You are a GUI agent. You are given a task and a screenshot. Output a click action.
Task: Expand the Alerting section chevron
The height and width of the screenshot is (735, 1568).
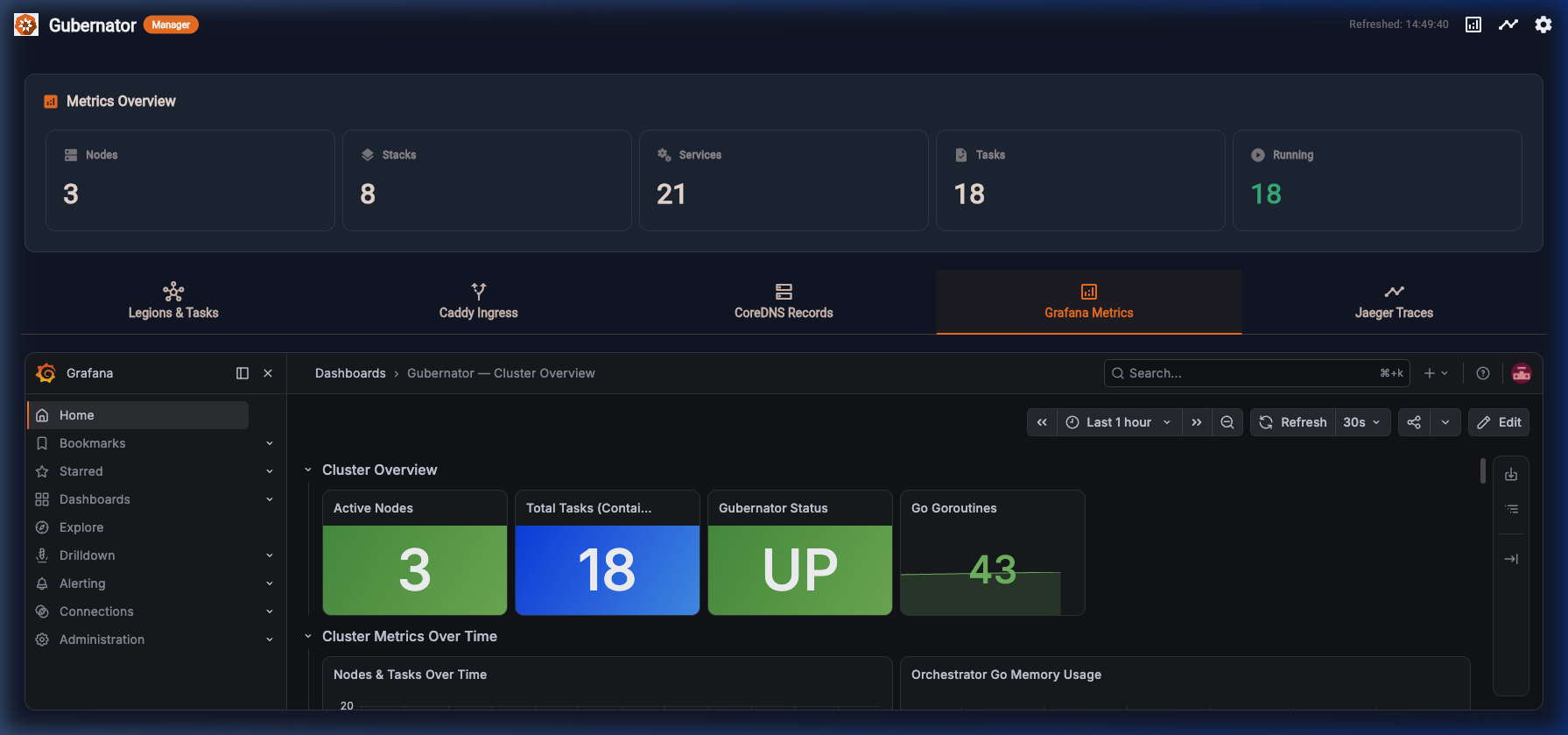tap(270, 583)
